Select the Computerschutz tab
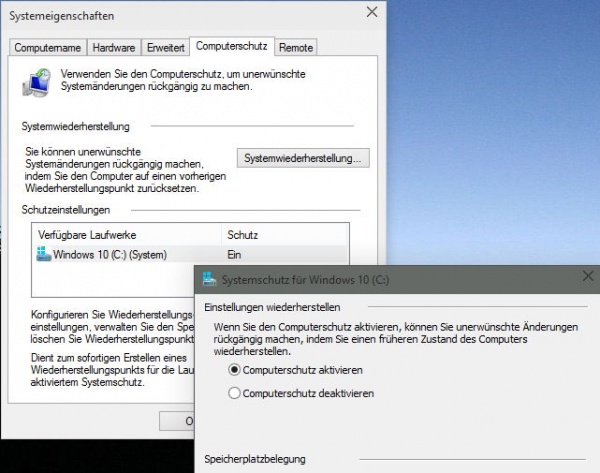The height and width of the screenshot is (473, 600). (x=231, y=46)
